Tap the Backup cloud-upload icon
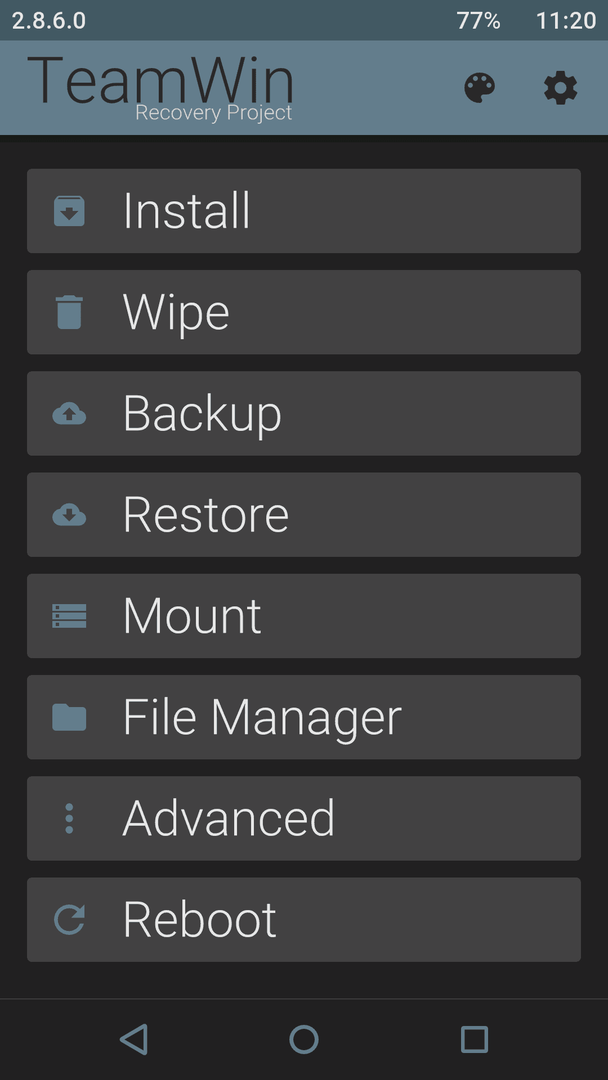 (x=70, y=413)
